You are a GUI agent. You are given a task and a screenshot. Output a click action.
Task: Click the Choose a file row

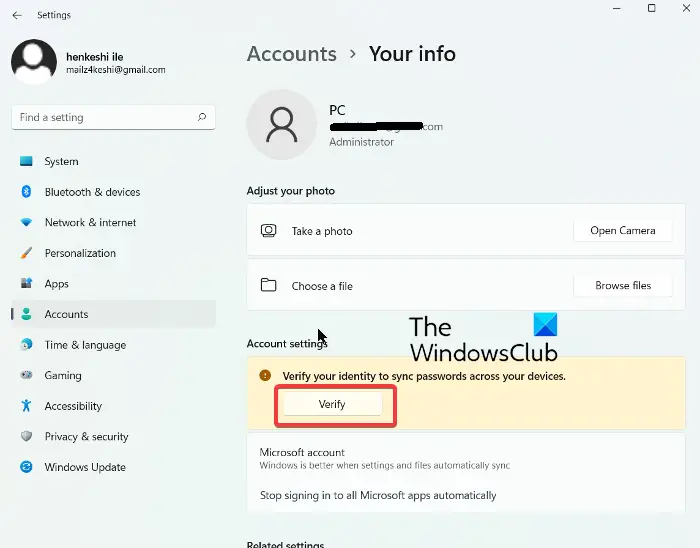466,285
